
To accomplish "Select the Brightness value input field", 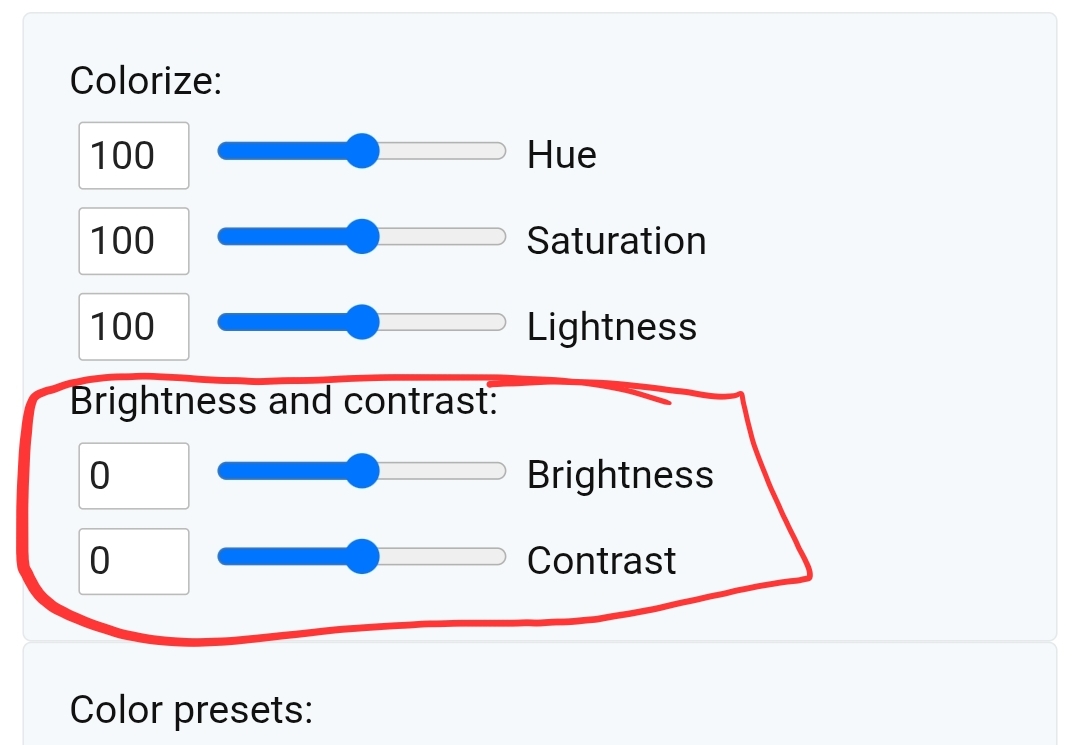I will pos(134,475).
